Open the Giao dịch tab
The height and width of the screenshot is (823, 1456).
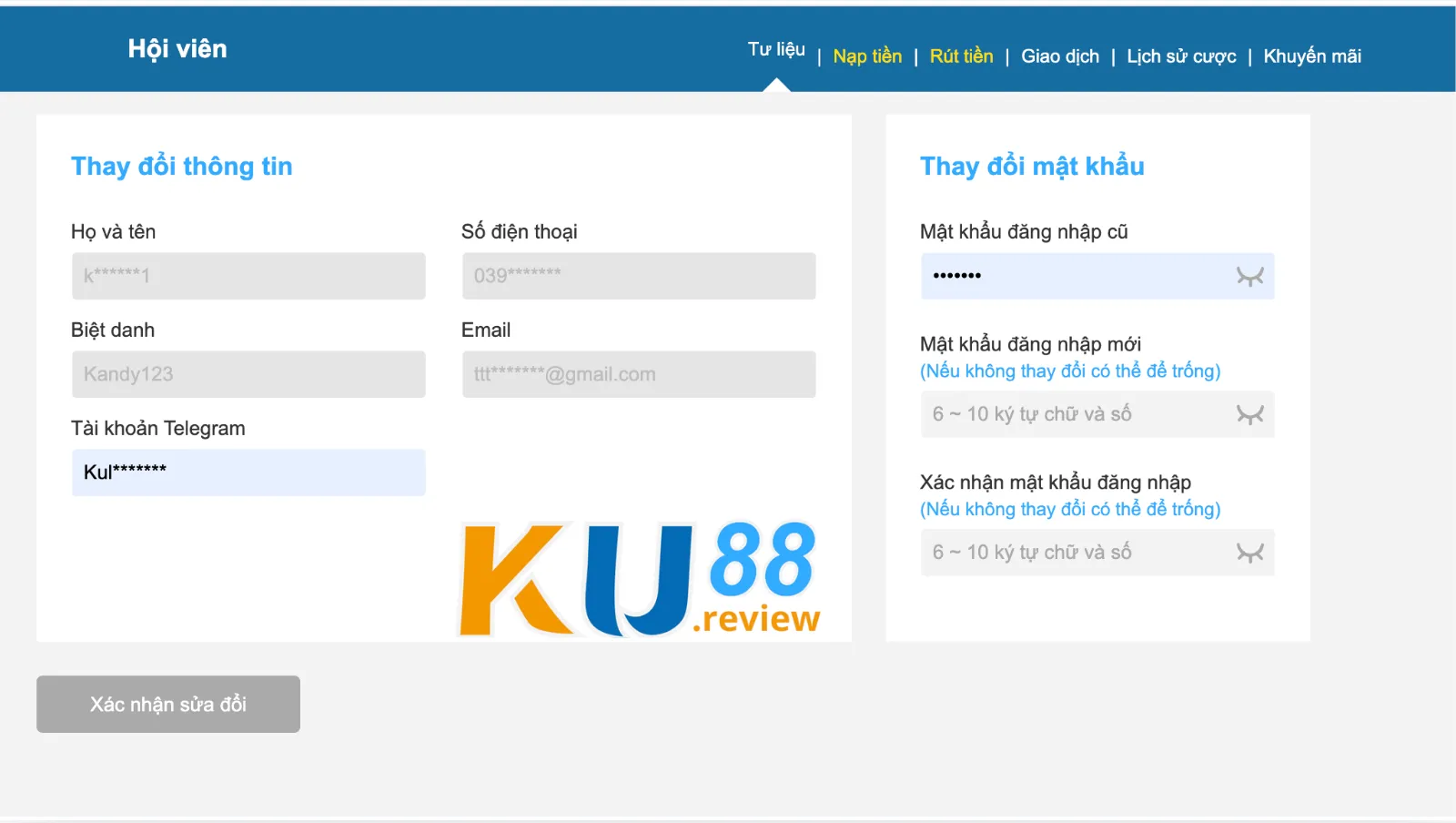click(1060, 56)
